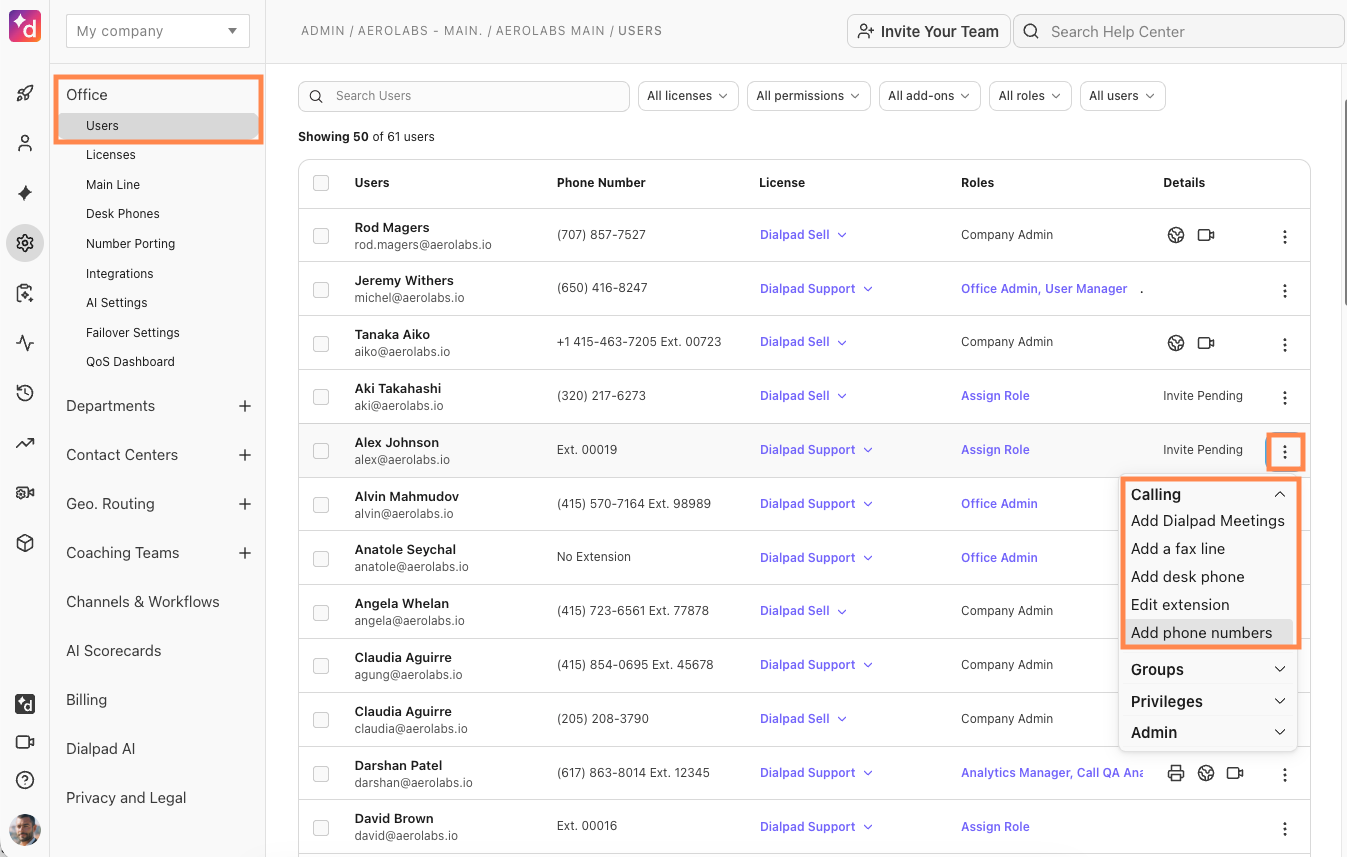Open the All users filter
1347x857 pixels.
click(1122, 96)
